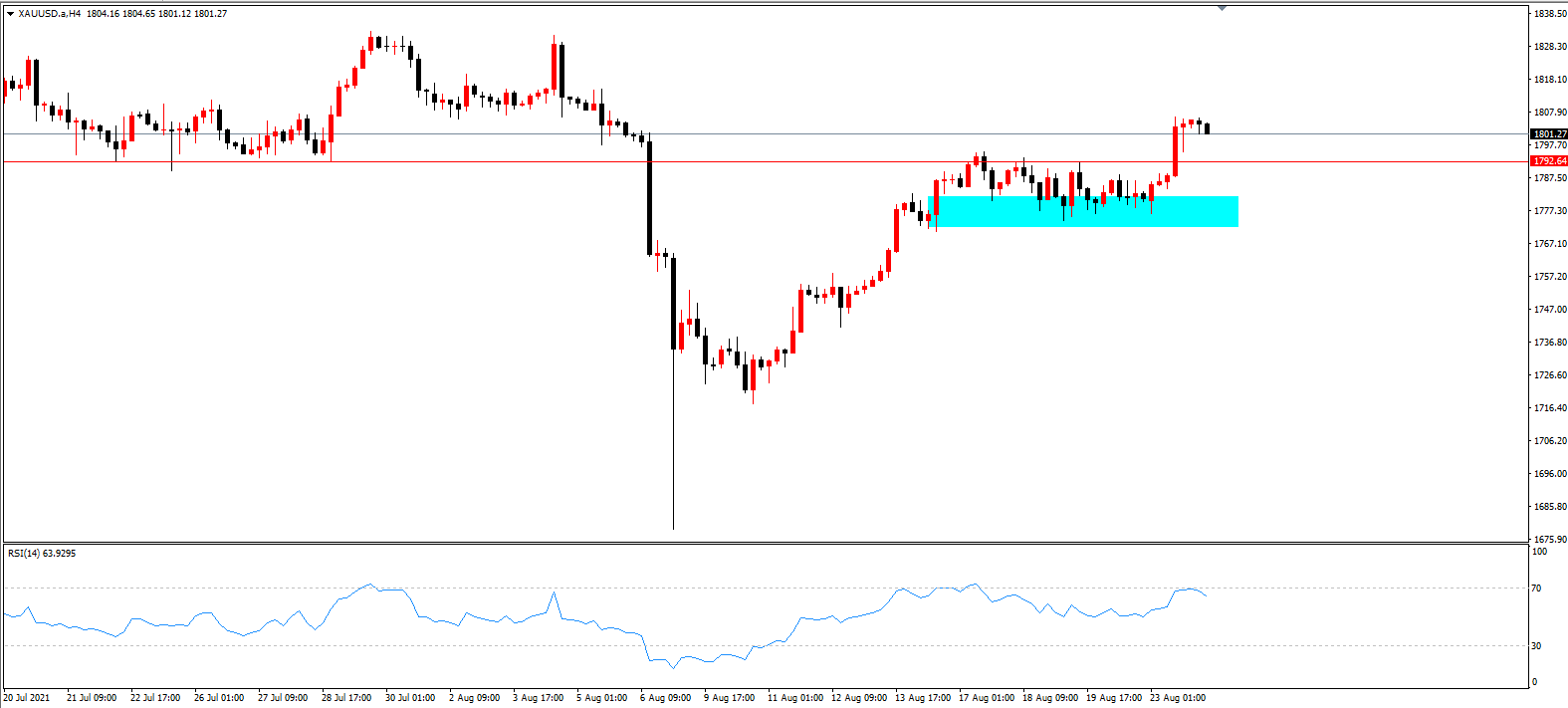The image size is (1568, 708).
Task: Click the 20 Jul 2021 date label
Action: pos(27,698)
